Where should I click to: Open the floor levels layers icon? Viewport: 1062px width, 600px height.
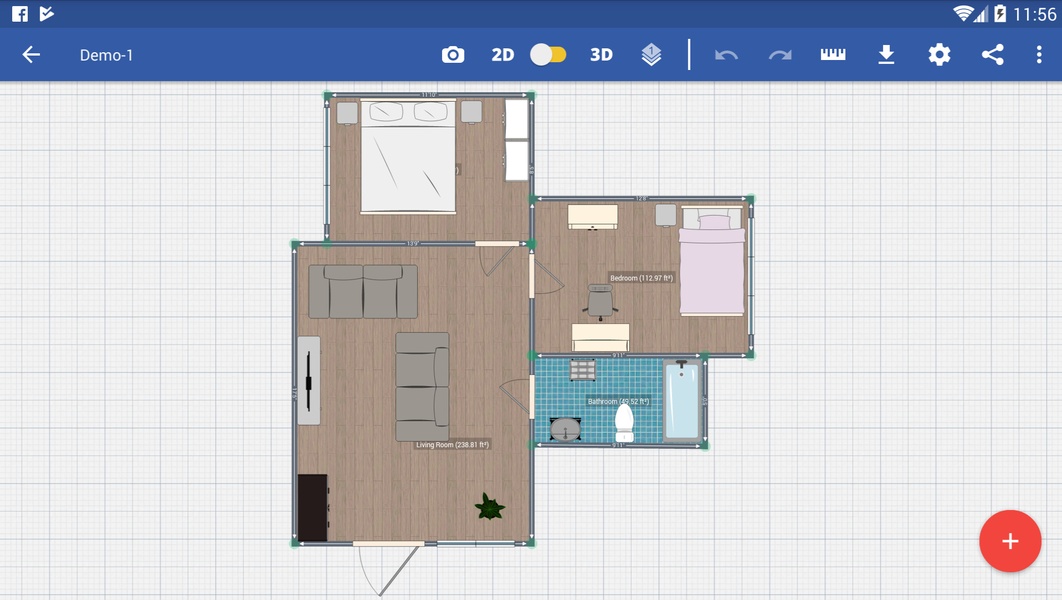point(651,55)
